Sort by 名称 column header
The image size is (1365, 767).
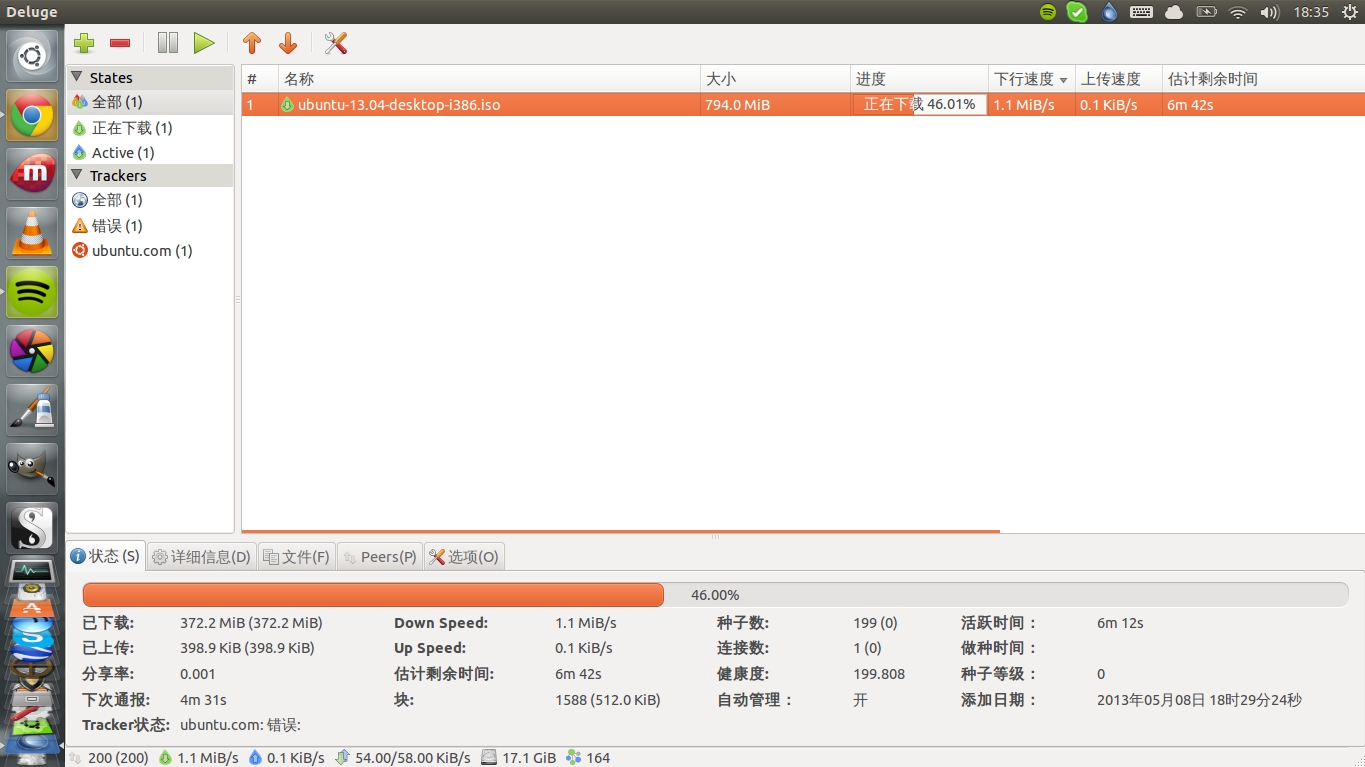tap(489, 79)
